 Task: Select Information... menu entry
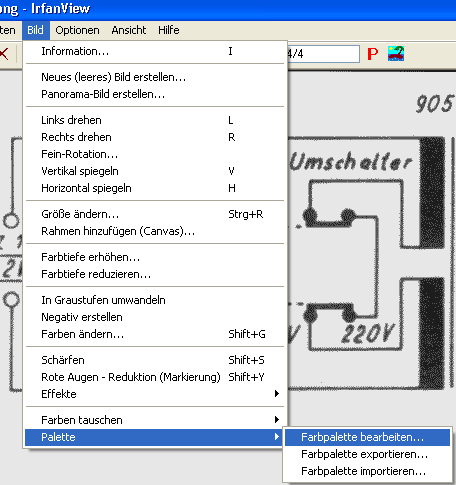(155, 51)
